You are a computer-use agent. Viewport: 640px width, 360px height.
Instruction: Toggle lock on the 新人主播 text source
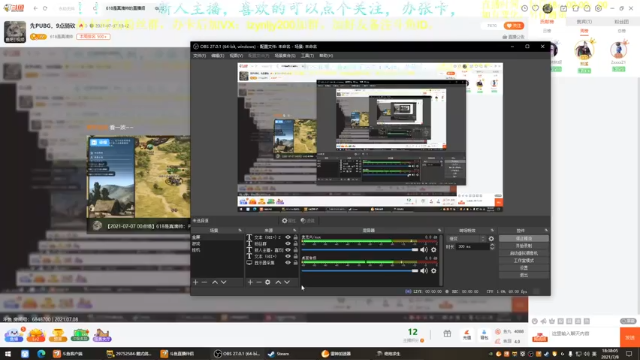pyautogui.click(x=296, y=250)
